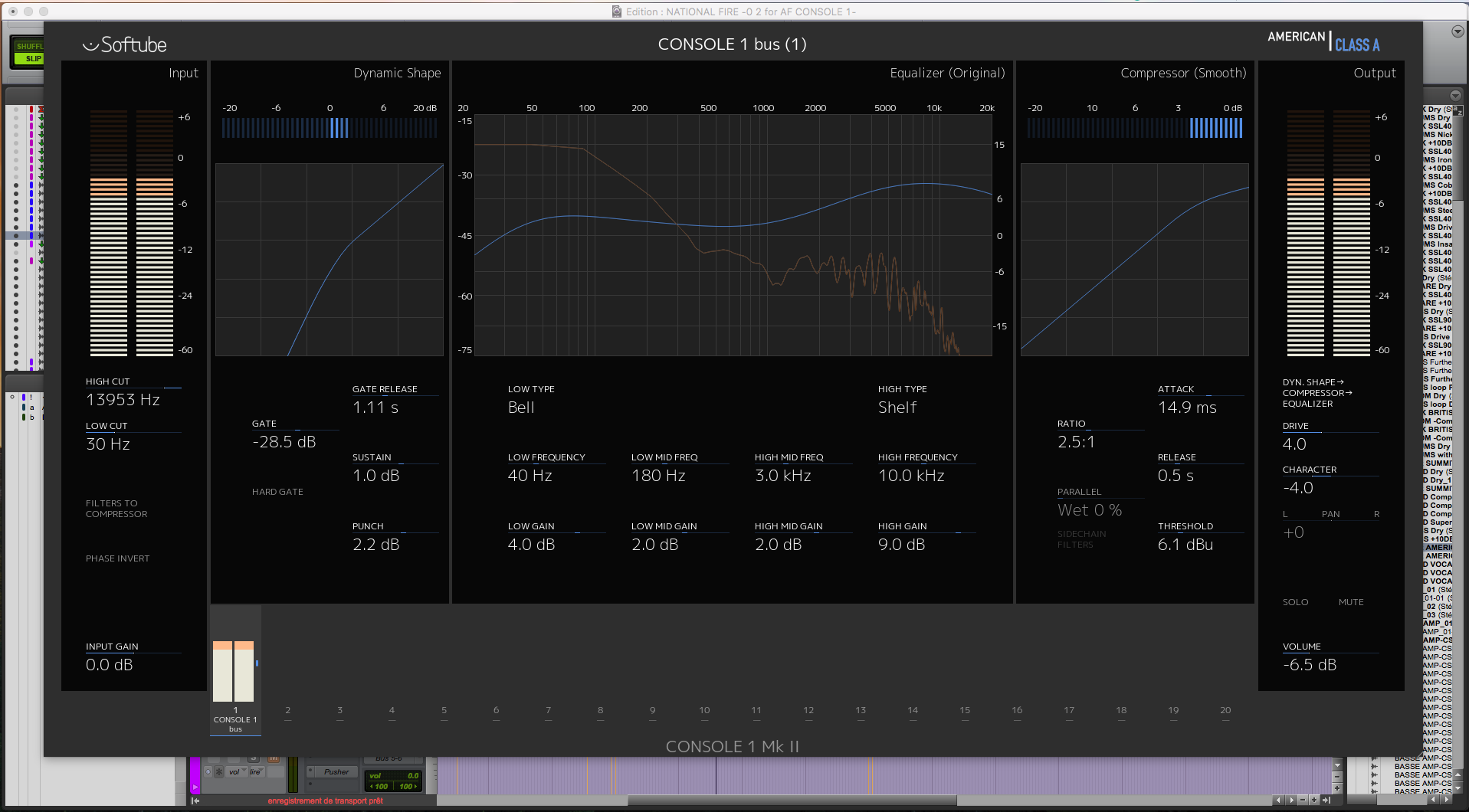Click the vertical track zoom-in plus button

1337,788
